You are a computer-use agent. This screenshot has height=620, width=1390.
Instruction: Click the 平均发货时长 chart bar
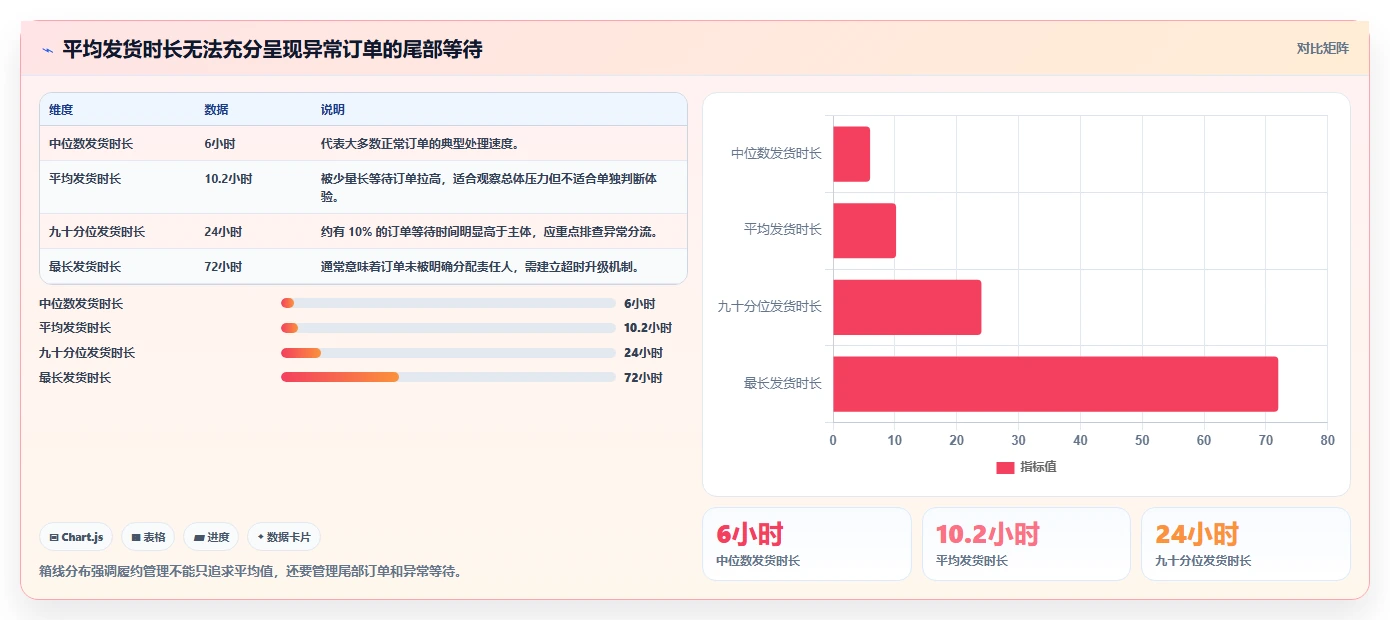pos(864,231)
